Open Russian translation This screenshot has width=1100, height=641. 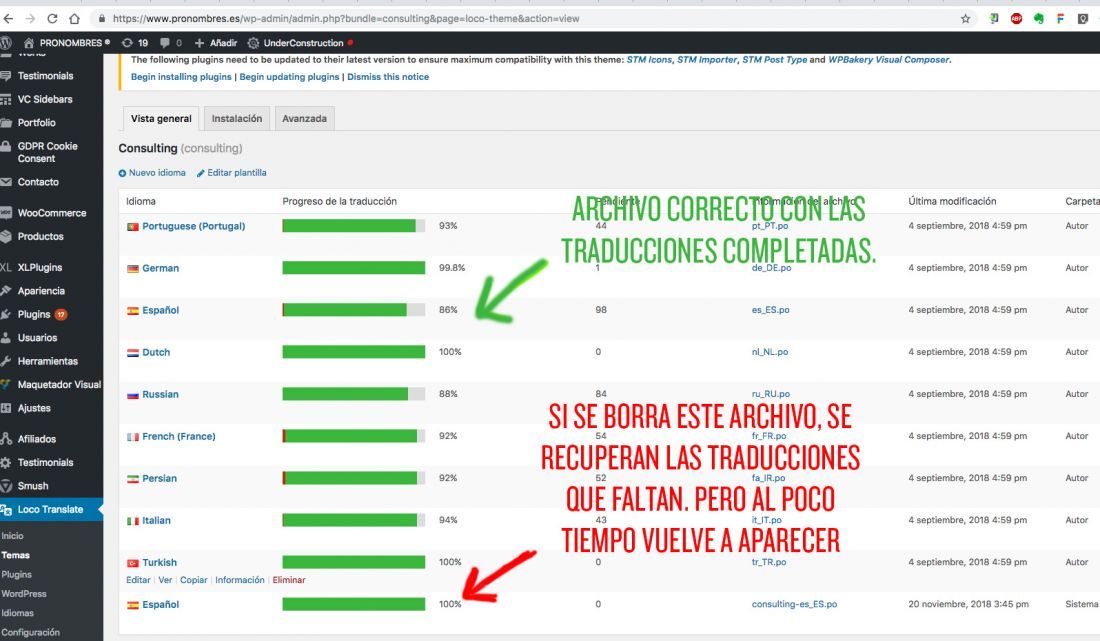(x=160, y=395)
